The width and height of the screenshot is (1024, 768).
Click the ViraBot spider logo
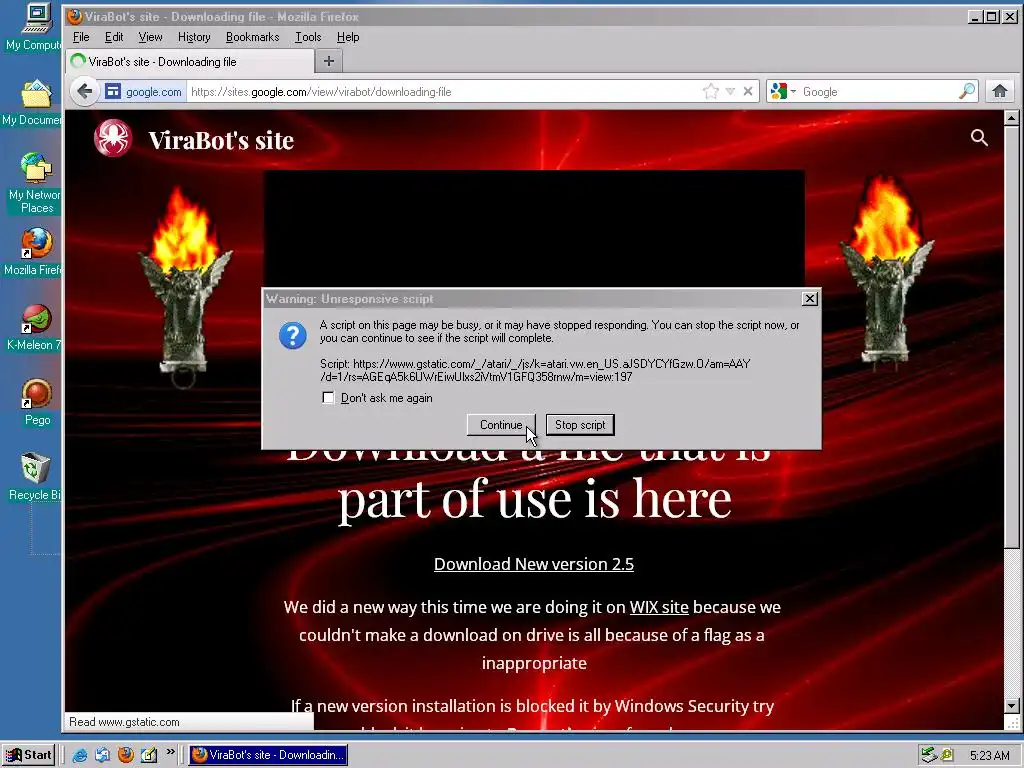pyautogui.click(x=113, y=138)
